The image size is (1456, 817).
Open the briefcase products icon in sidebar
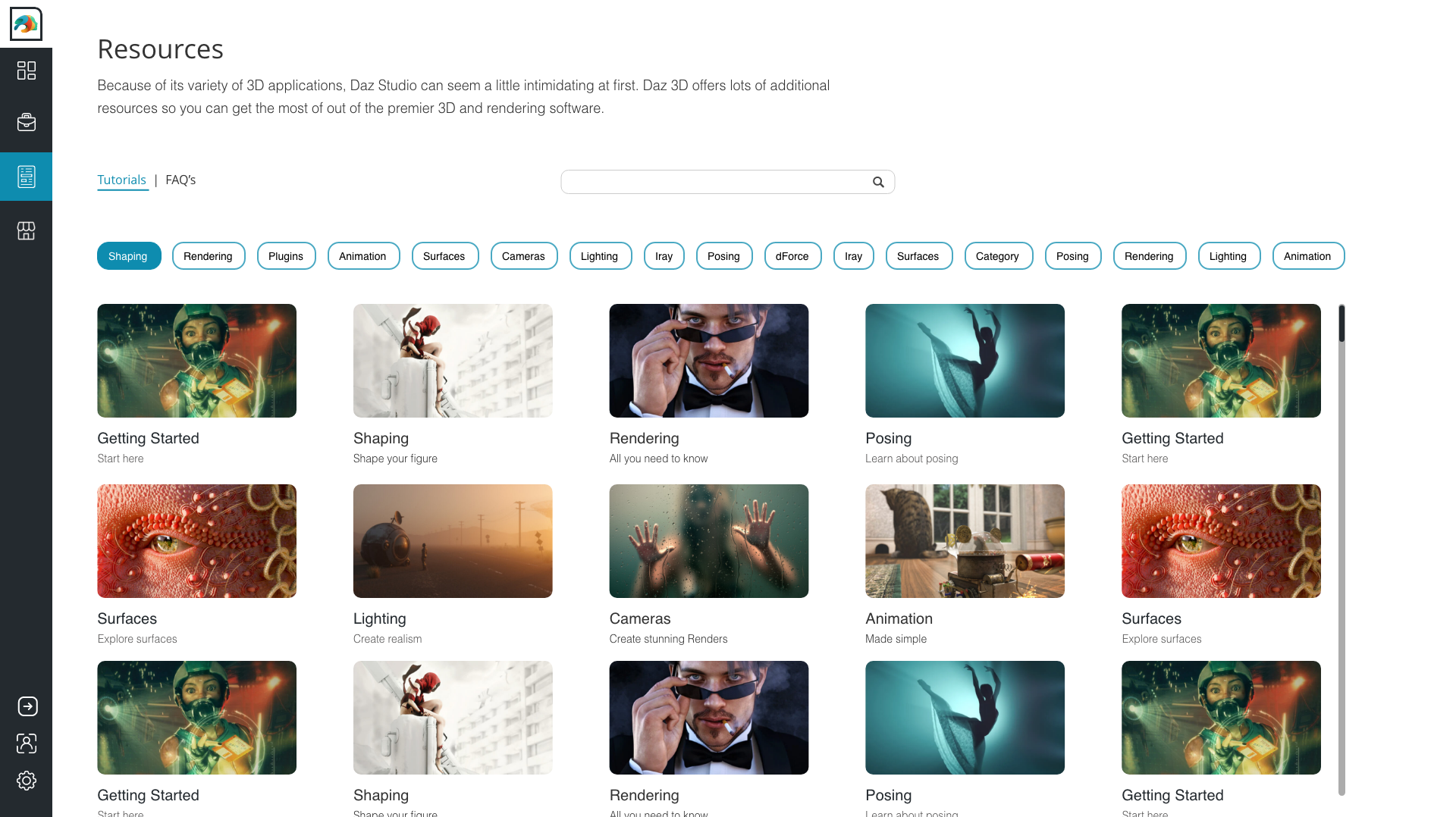[x=27, y=122]
